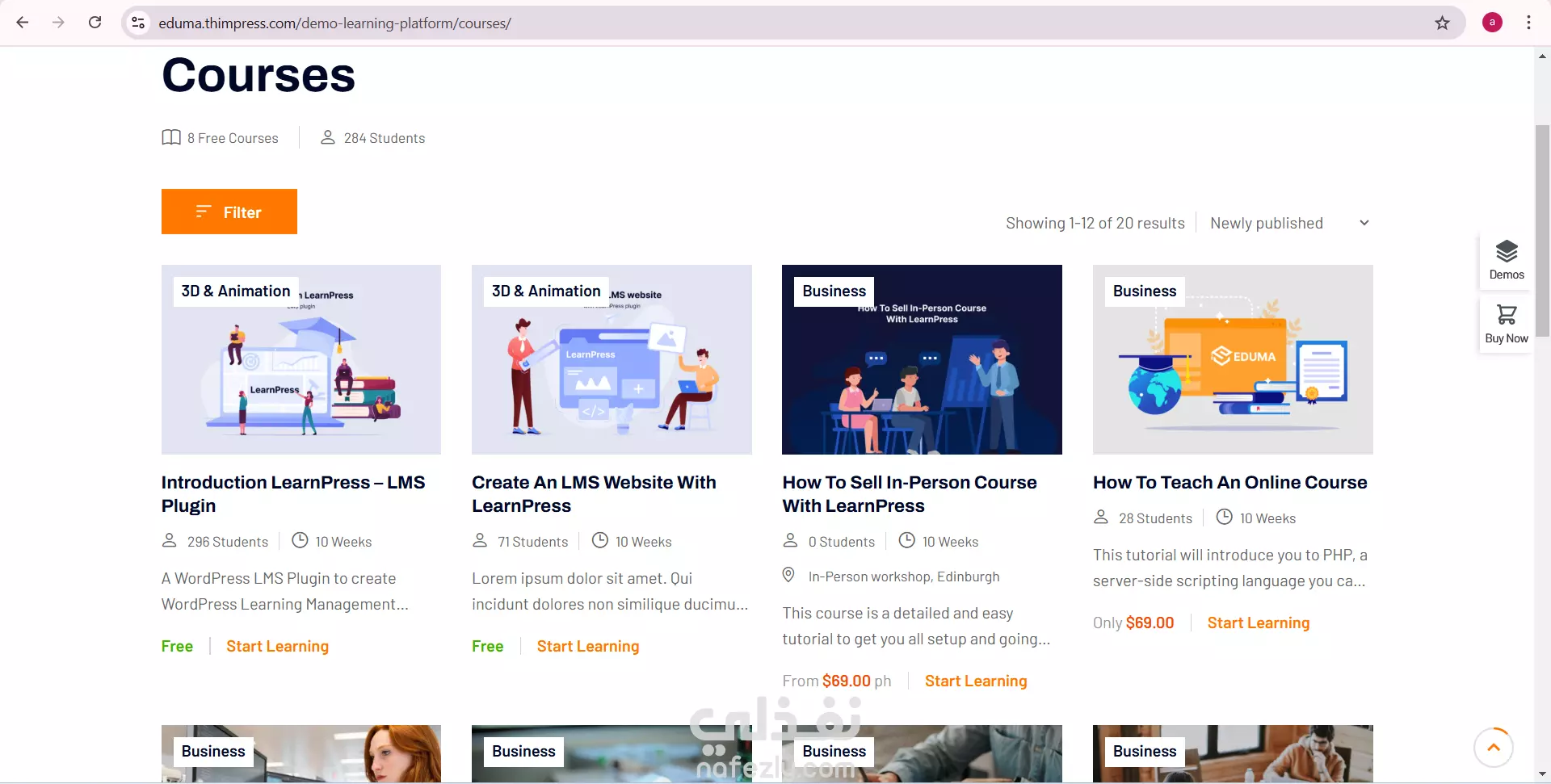Click the person icon beside 284 Students
This screenshot has height=784, width=1551.
coord(327,137)
